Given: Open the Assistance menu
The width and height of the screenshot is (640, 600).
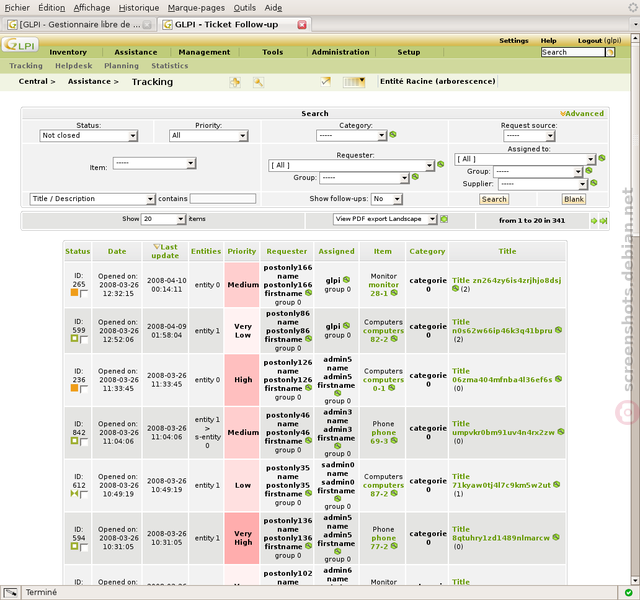Looking at the screenshot, I should [x=136, y=52].
